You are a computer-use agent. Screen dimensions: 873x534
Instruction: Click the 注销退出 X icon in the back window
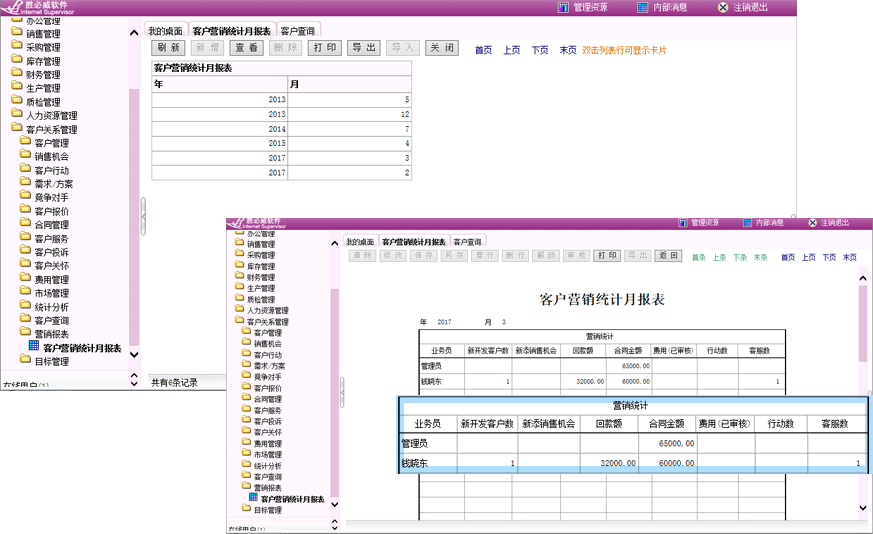723,7
